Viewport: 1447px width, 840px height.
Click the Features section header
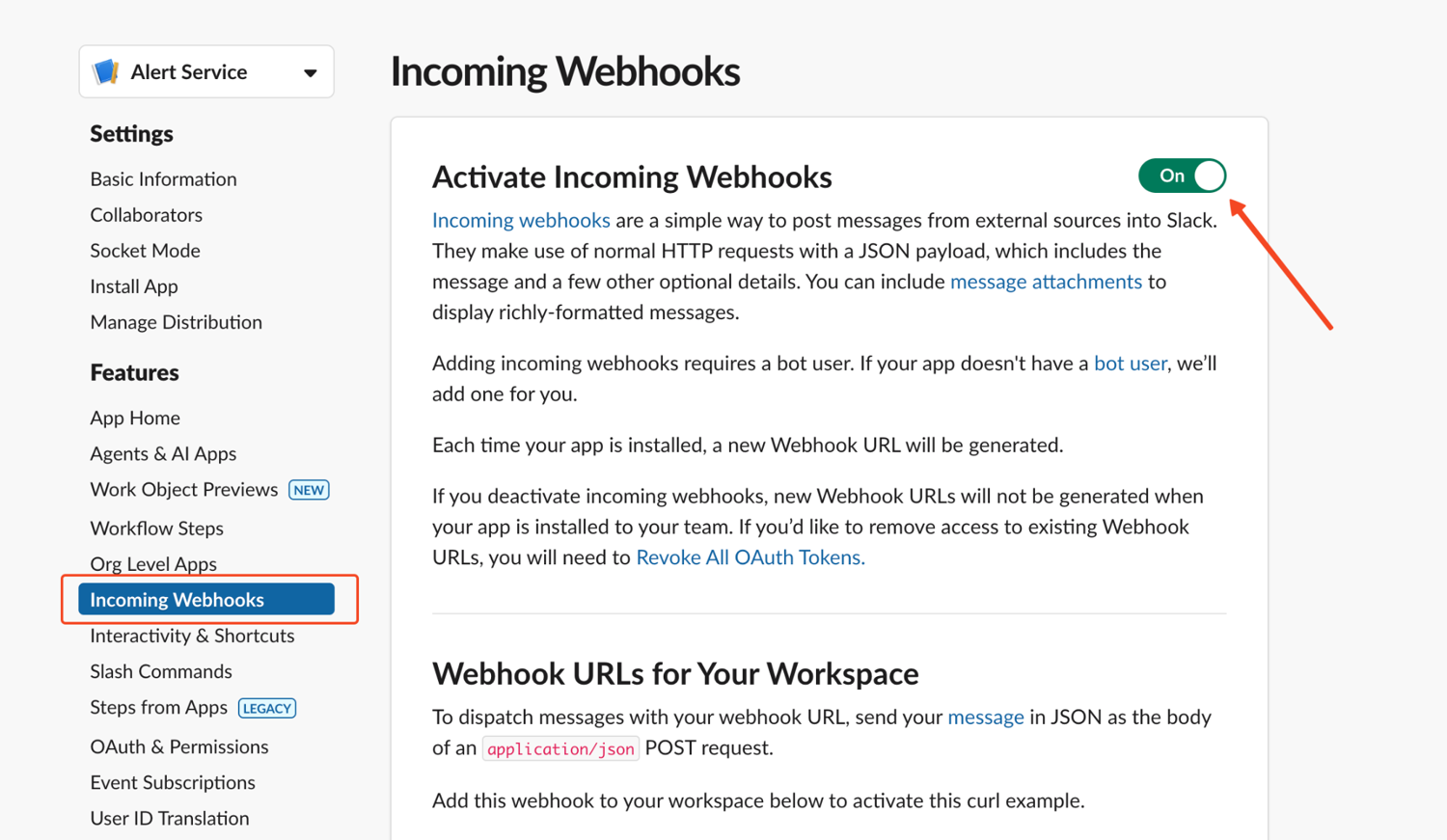tap(134, 372)
